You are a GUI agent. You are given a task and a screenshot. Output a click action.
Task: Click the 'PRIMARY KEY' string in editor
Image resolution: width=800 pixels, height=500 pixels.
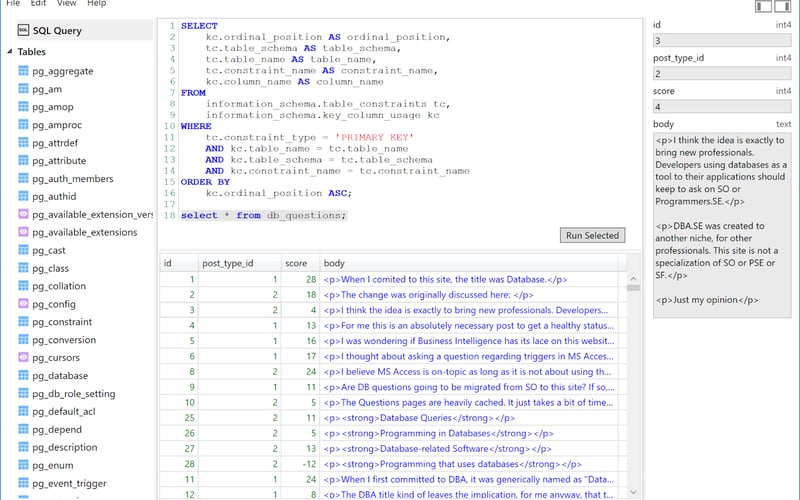374,137
